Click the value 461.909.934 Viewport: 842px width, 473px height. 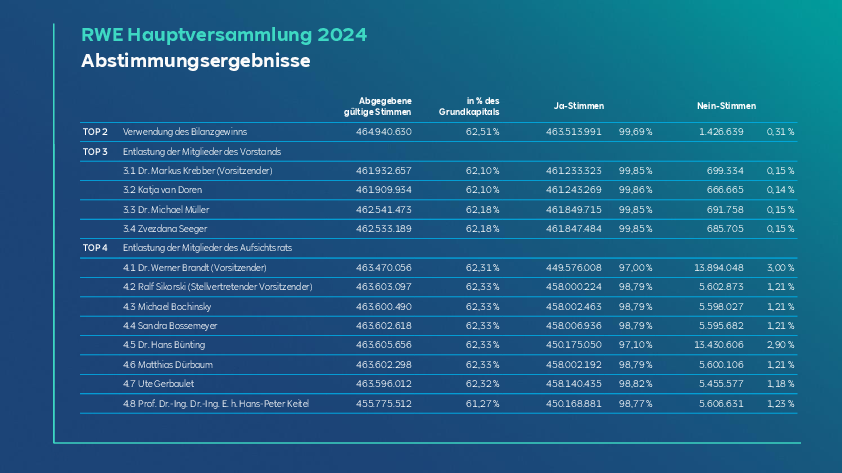(383, 190)
